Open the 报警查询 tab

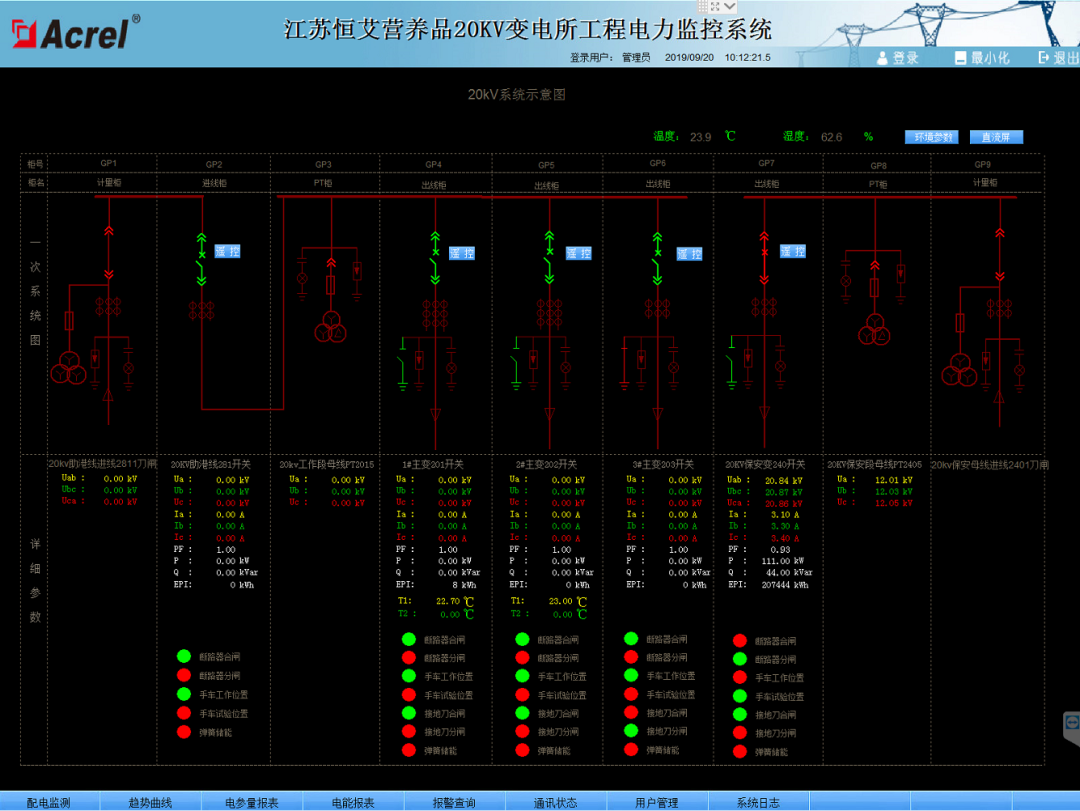coord(453,801)
